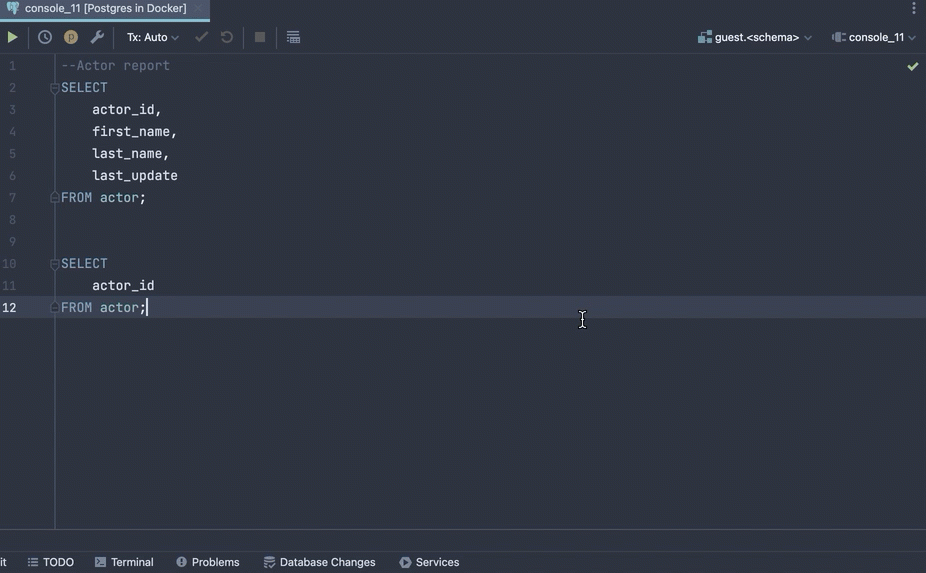Image resolution: width=926 pixels, height=573 pixels.
Task: Click 'actor_id' on line 11
Action: (123, 285)
